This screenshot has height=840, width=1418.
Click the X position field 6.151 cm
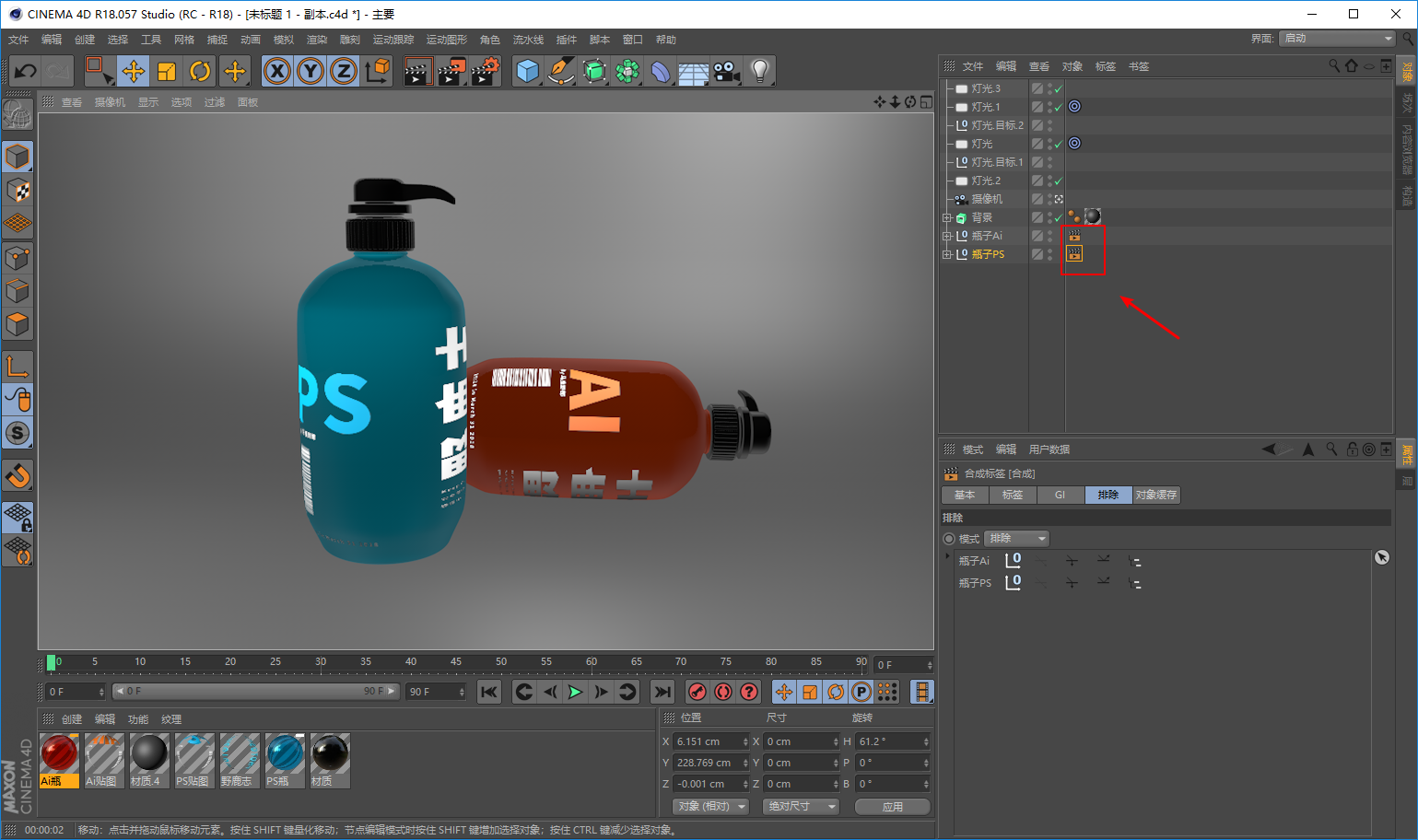pyautogui.click(x=711, y=741)
